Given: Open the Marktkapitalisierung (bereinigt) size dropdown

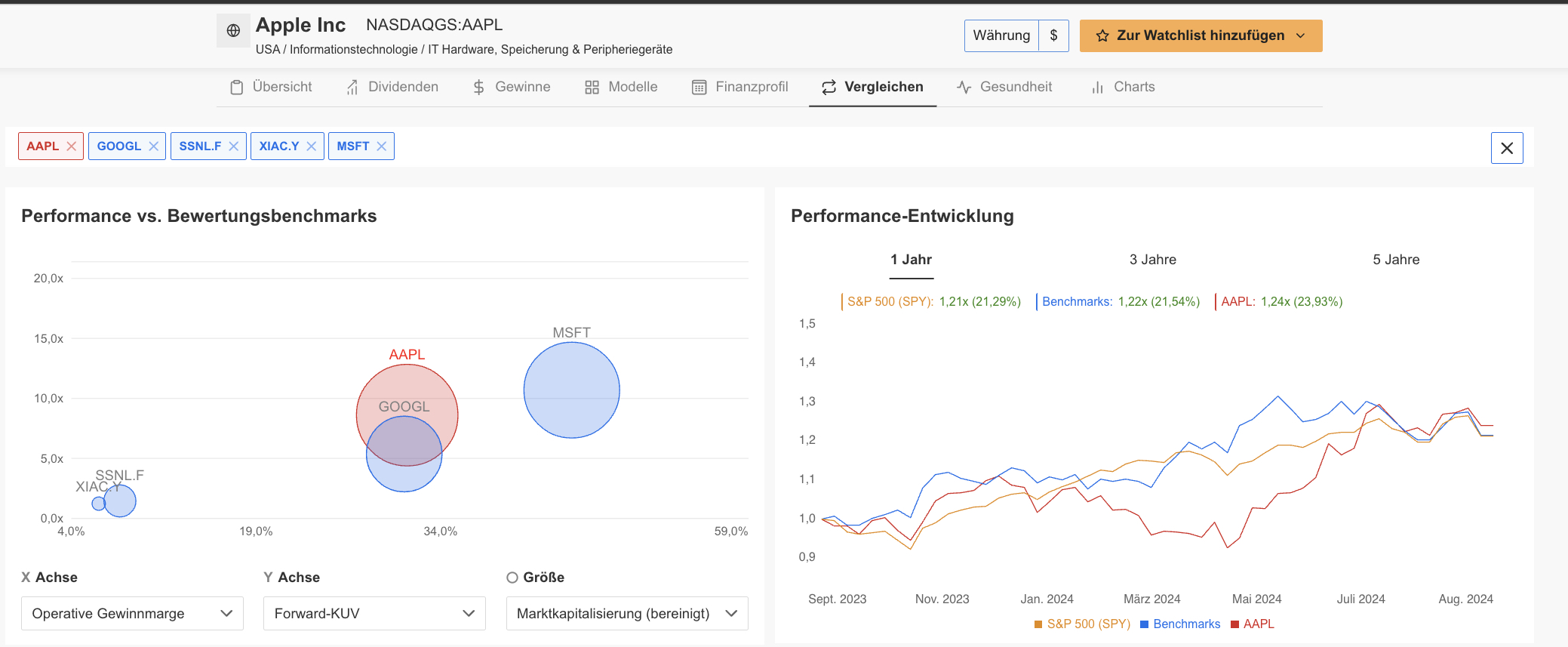Looking at the screenshot, I should 627,614.
